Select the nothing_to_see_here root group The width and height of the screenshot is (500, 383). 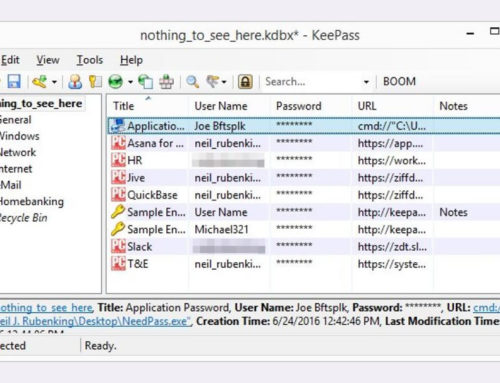[41, 104]
